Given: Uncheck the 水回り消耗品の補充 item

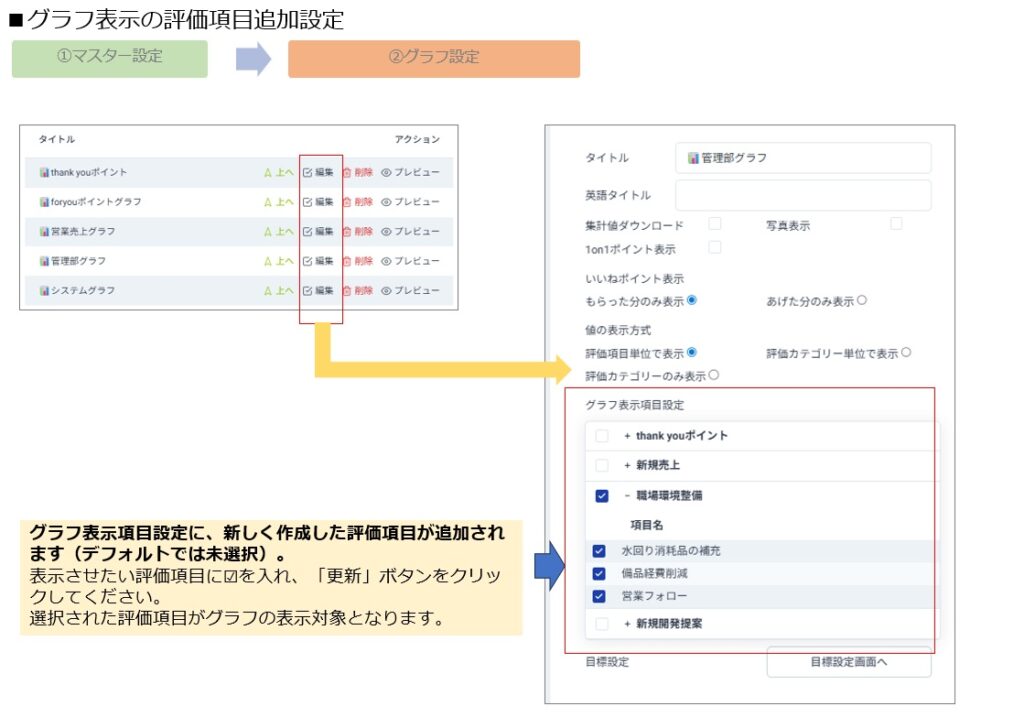Looking at the screenshot, I should tap(599, 551).
